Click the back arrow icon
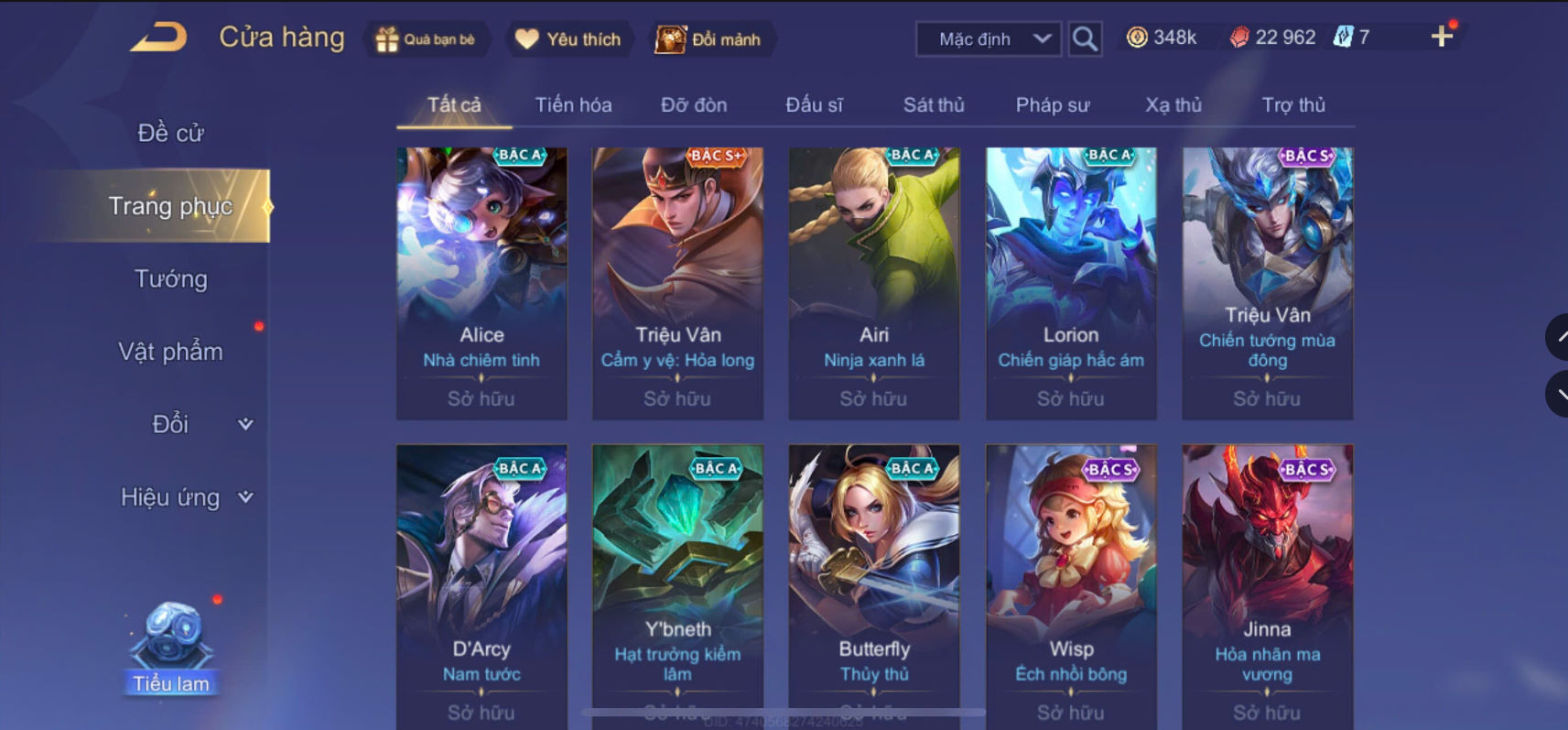Viewport: 1568px width, 730px height. tap(159, 38)
